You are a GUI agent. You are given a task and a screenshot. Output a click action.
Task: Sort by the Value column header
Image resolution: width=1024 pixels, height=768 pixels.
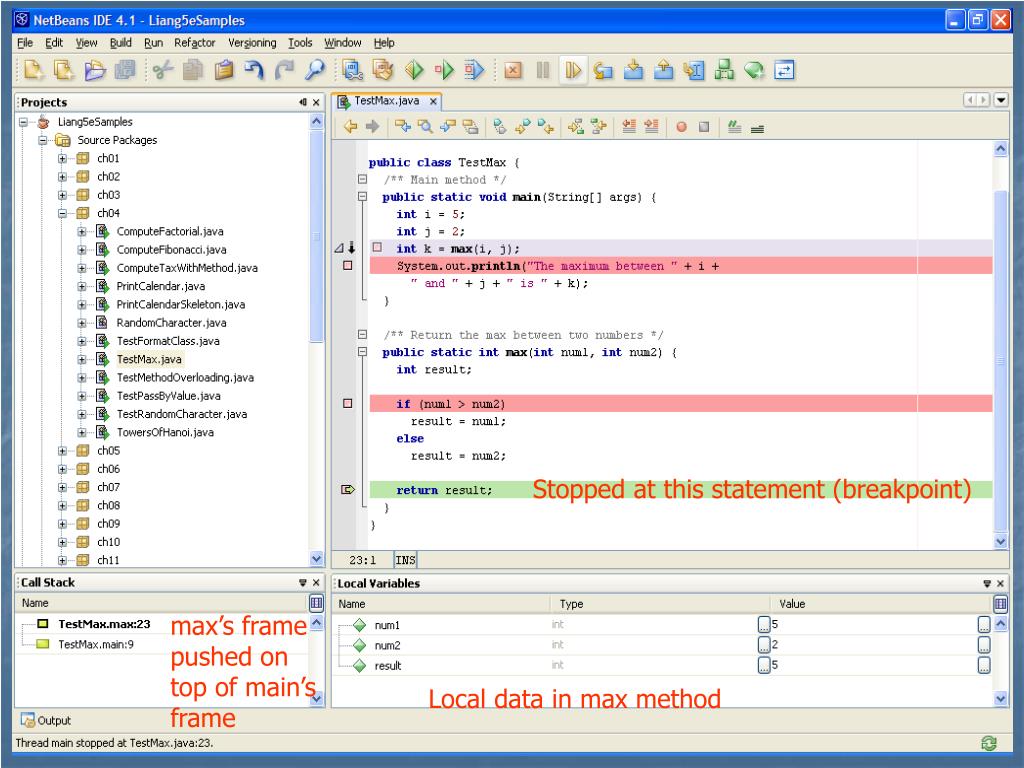click(881, 604)
